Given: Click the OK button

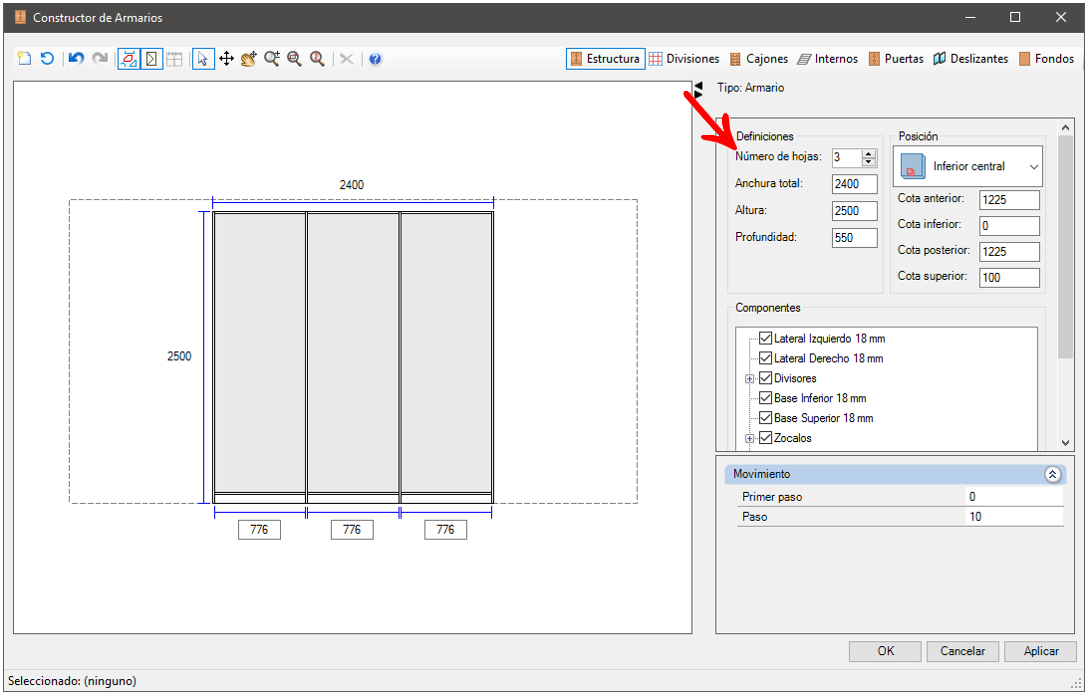Looking at the screenshot, I should pyautogui.click(x=885, y=651).
